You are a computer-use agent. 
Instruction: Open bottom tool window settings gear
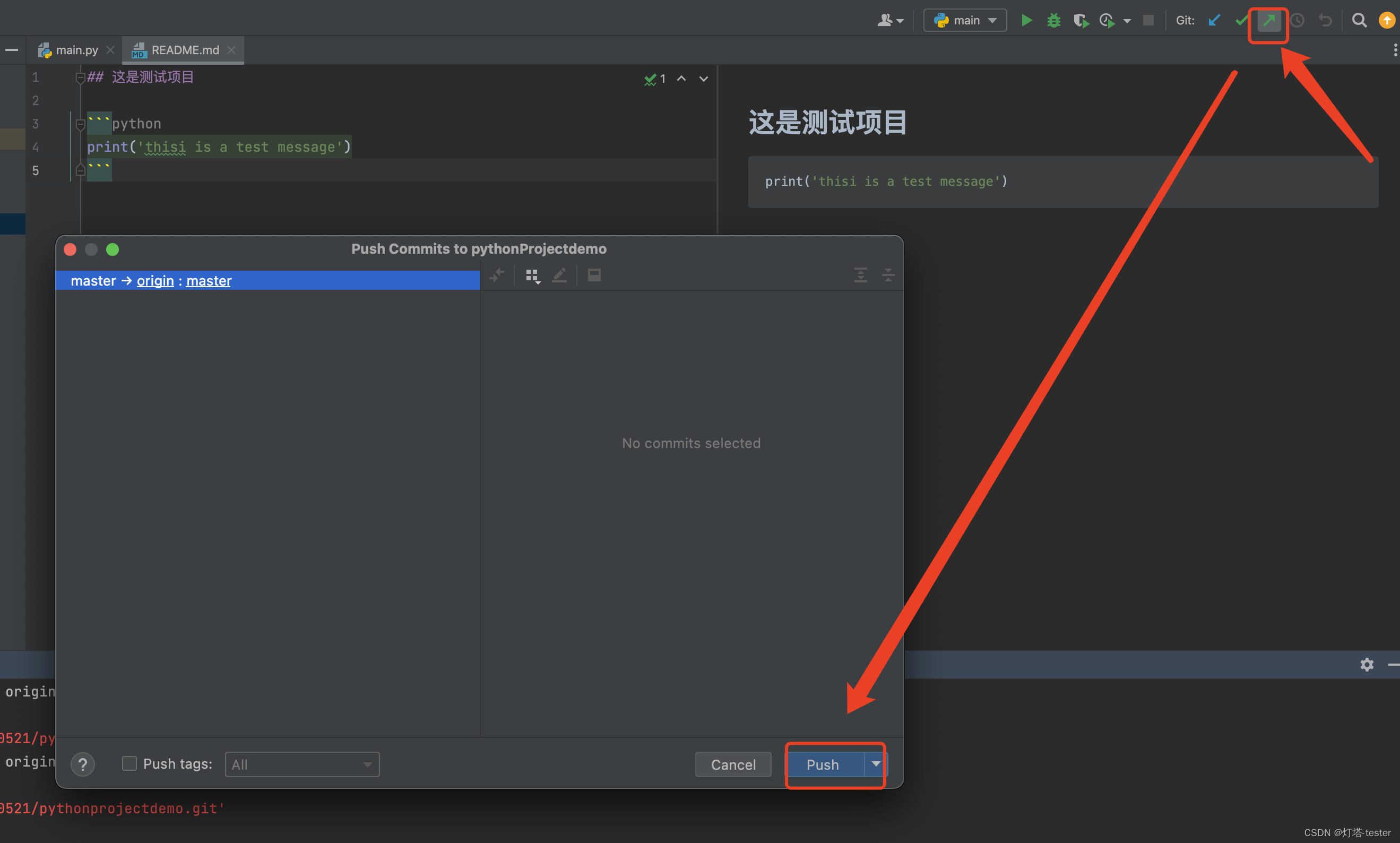coord(1367,665)
